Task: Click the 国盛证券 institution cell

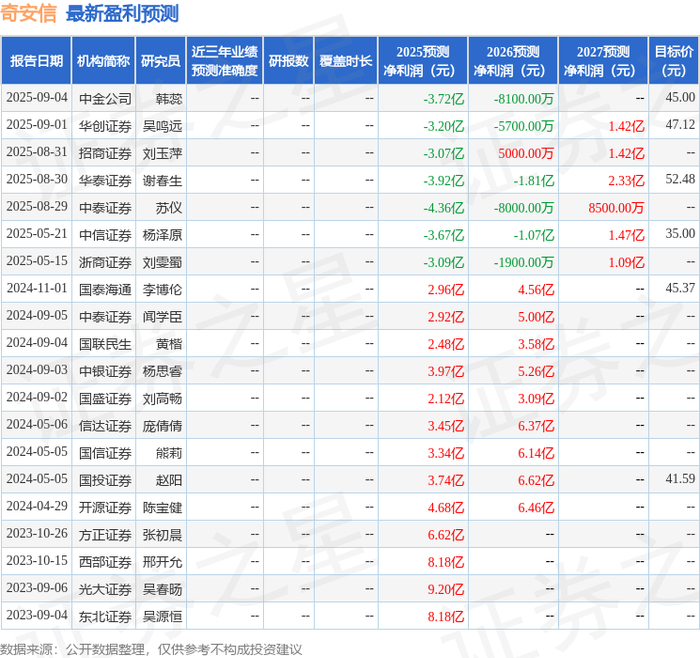Action: click(105, 398)
